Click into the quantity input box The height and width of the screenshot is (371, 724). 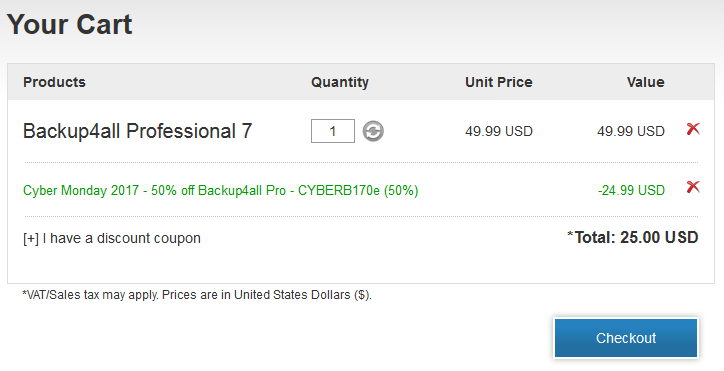coord(332,131)
